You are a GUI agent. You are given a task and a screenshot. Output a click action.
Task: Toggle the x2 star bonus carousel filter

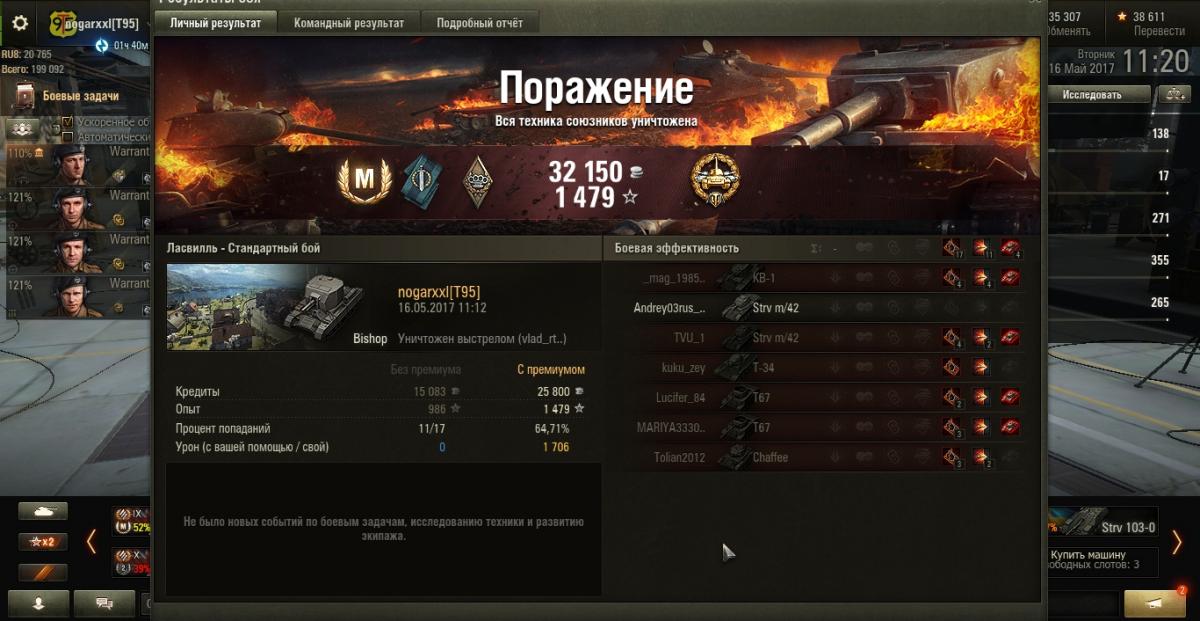click(x=43, y=542)
